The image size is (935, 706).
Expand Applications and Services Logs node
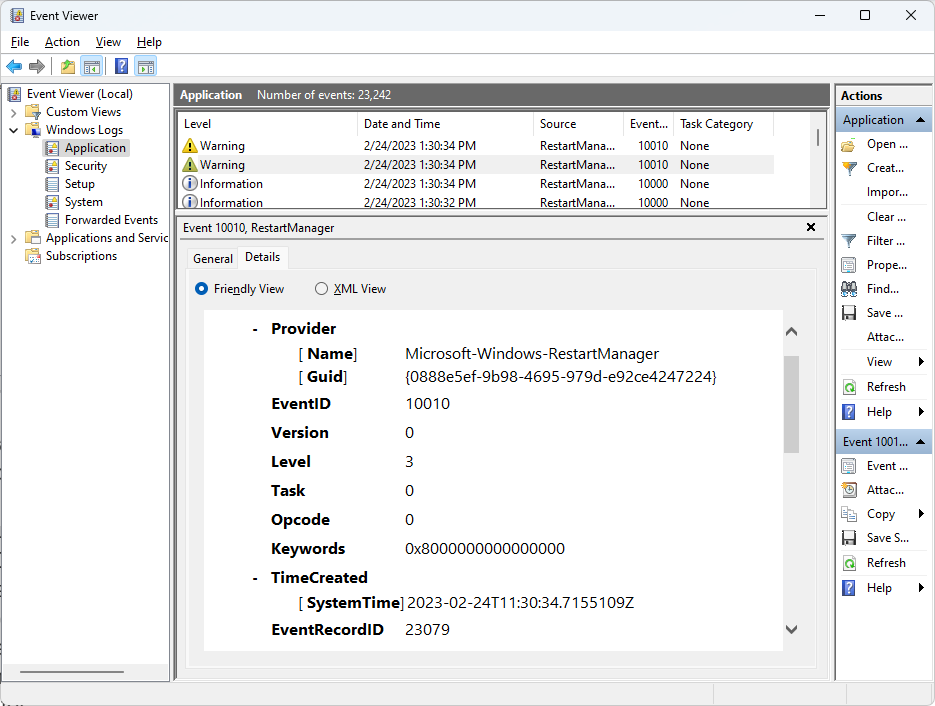coord(14,239)
